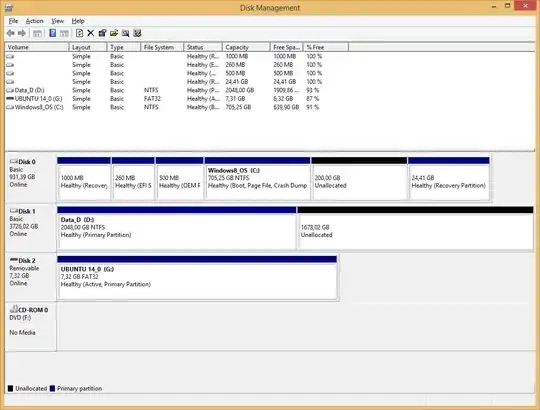Open the View menu
Viewport: 540px width, 410px height.
pos(58,21)
